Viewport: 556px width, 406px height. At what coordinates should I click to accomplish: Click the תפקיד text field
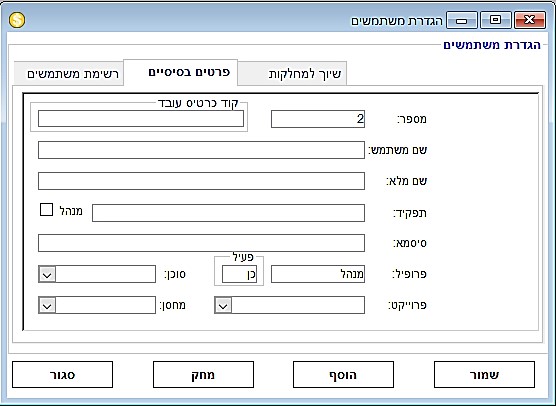[x=228, y=213]
